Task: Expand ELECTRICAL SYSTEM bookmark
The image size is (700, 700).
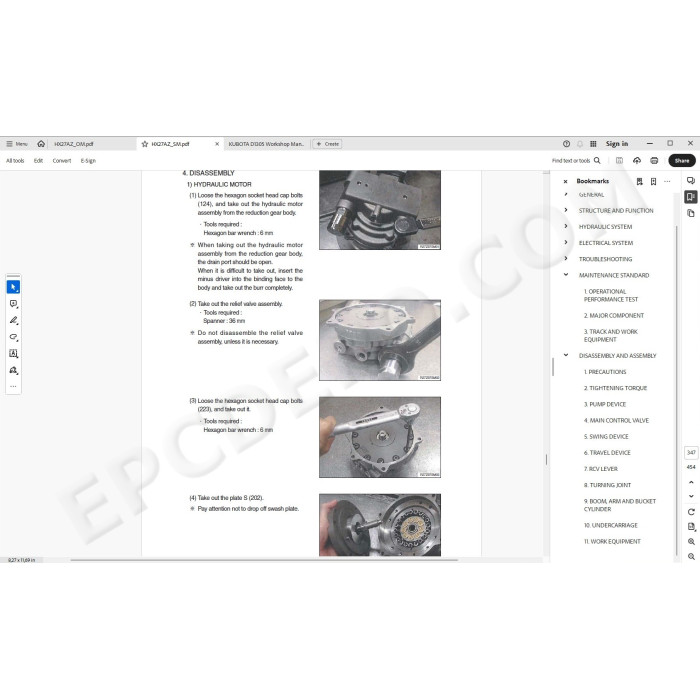Action: tap(566, 242)
